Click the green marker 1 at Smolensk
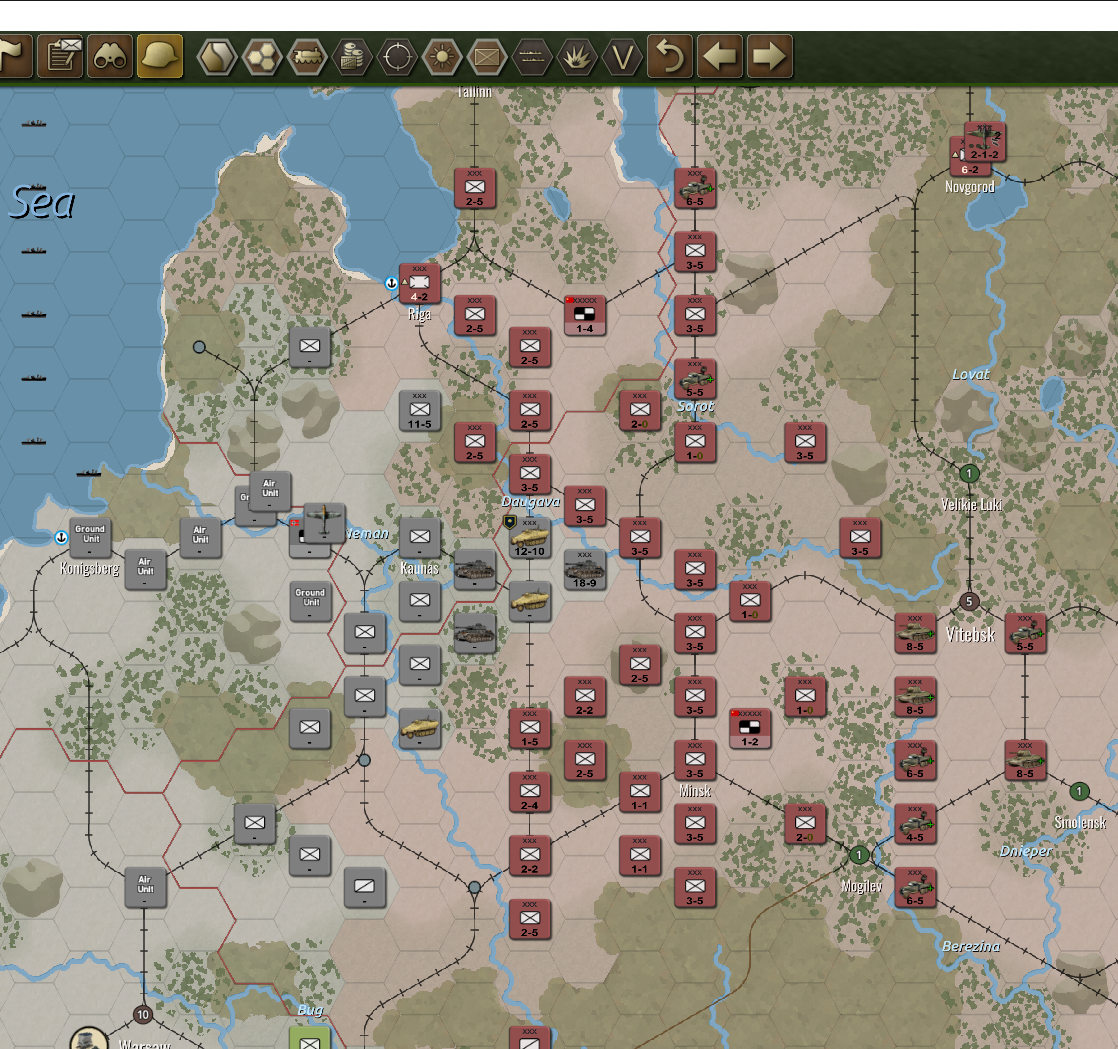The image size is (1118, 1049). pyautogui.click(x=1079, y=792)
